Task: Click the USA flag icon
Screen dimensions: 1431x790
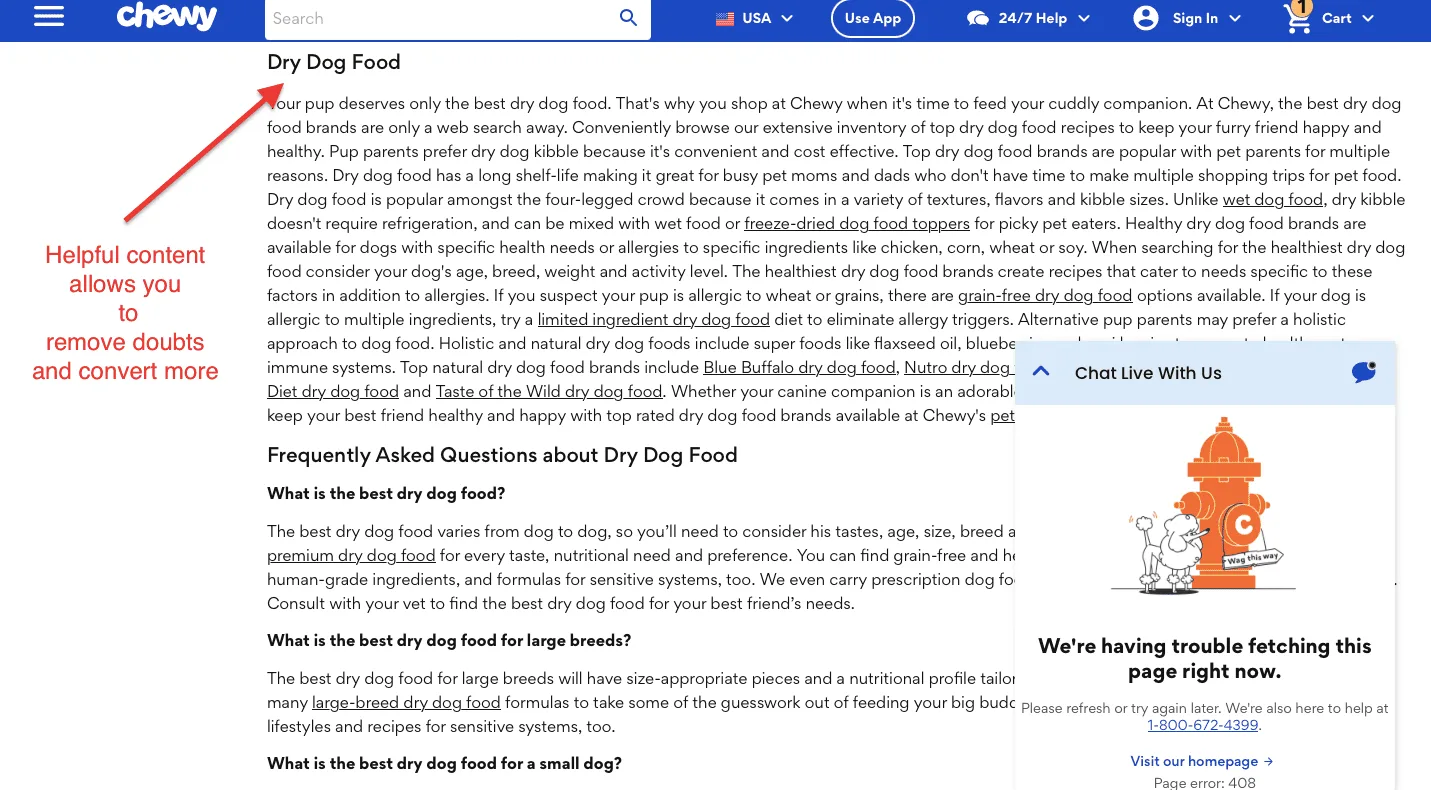Action: pos(725,18)
